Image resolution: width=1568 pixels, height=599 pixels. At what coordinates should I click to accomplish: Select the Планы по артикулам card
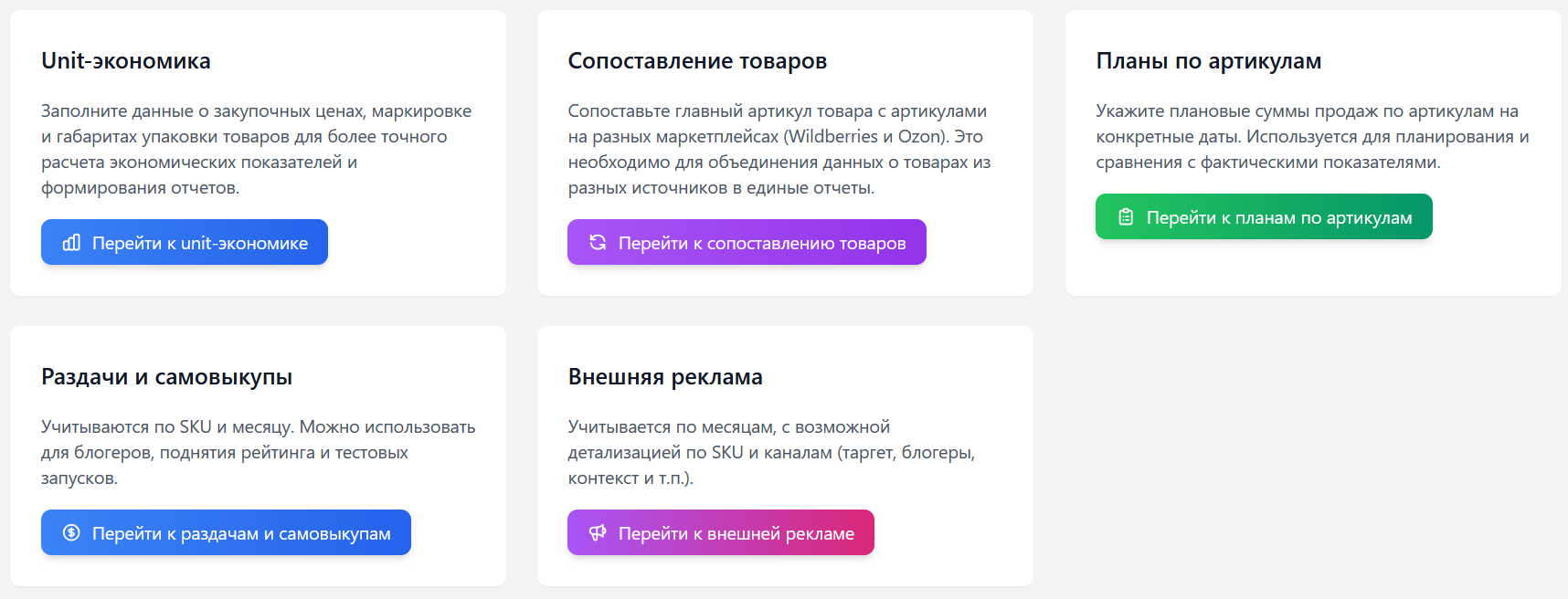(x=1313, y=151)
